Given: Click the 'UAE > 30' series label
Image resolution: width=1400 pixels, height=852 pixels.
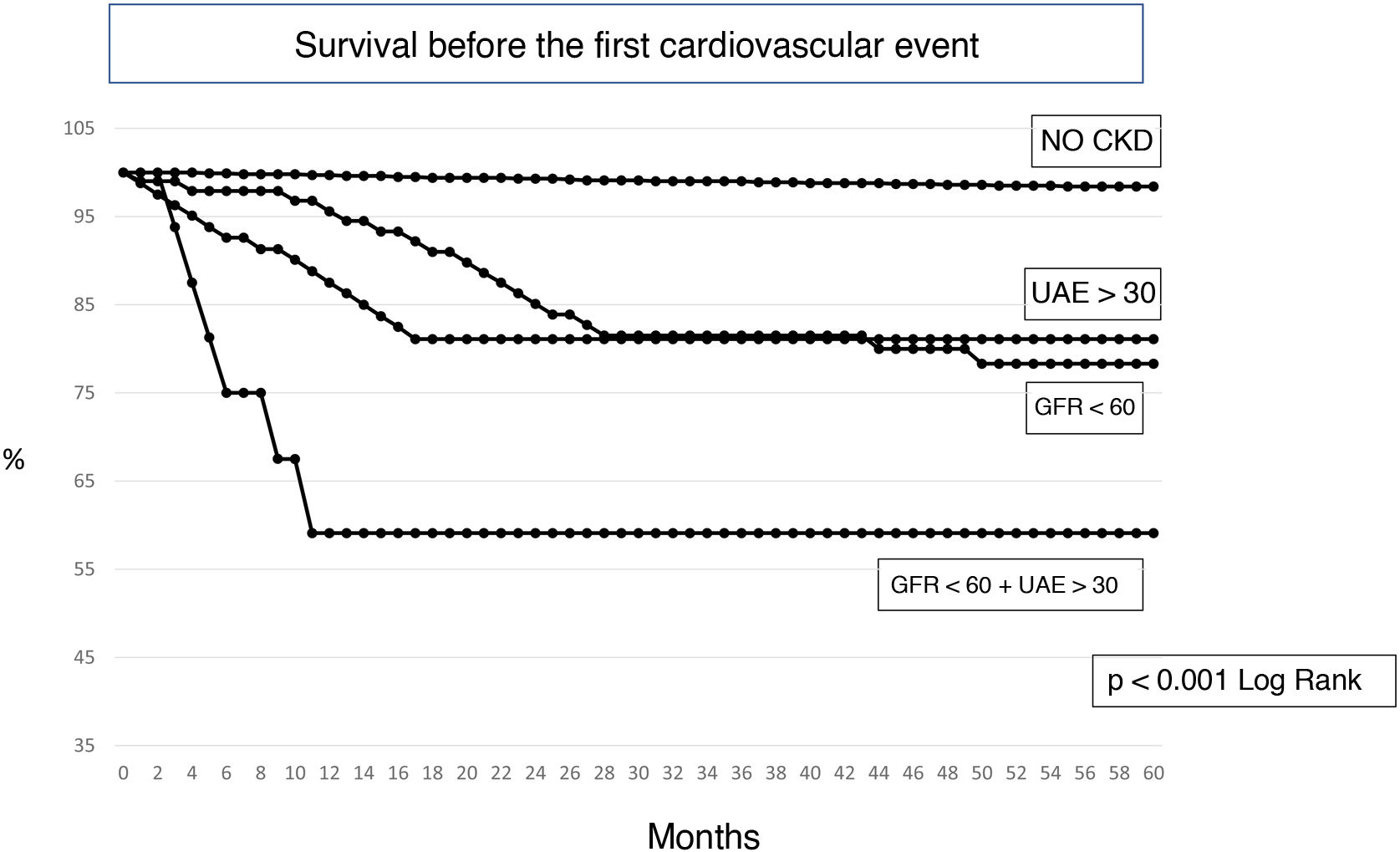Looking at the screenshot, I should (1092, 293).
